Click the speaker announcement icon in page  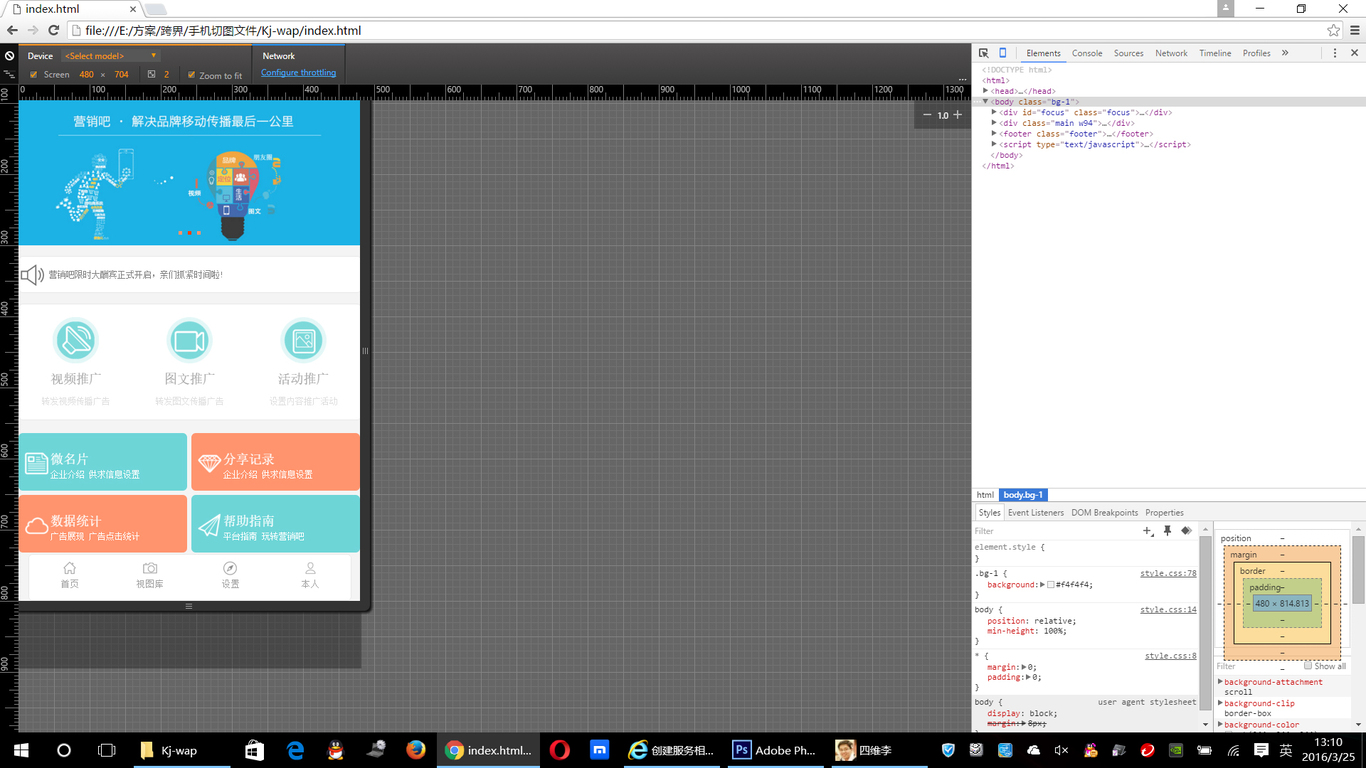coord(33,275)
